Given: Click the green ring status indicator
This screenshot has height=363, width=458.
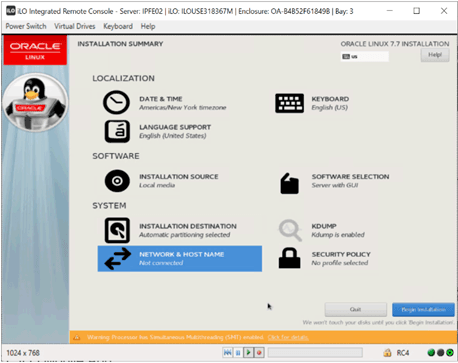Looking at the screenshot, I should coord(450,352).
